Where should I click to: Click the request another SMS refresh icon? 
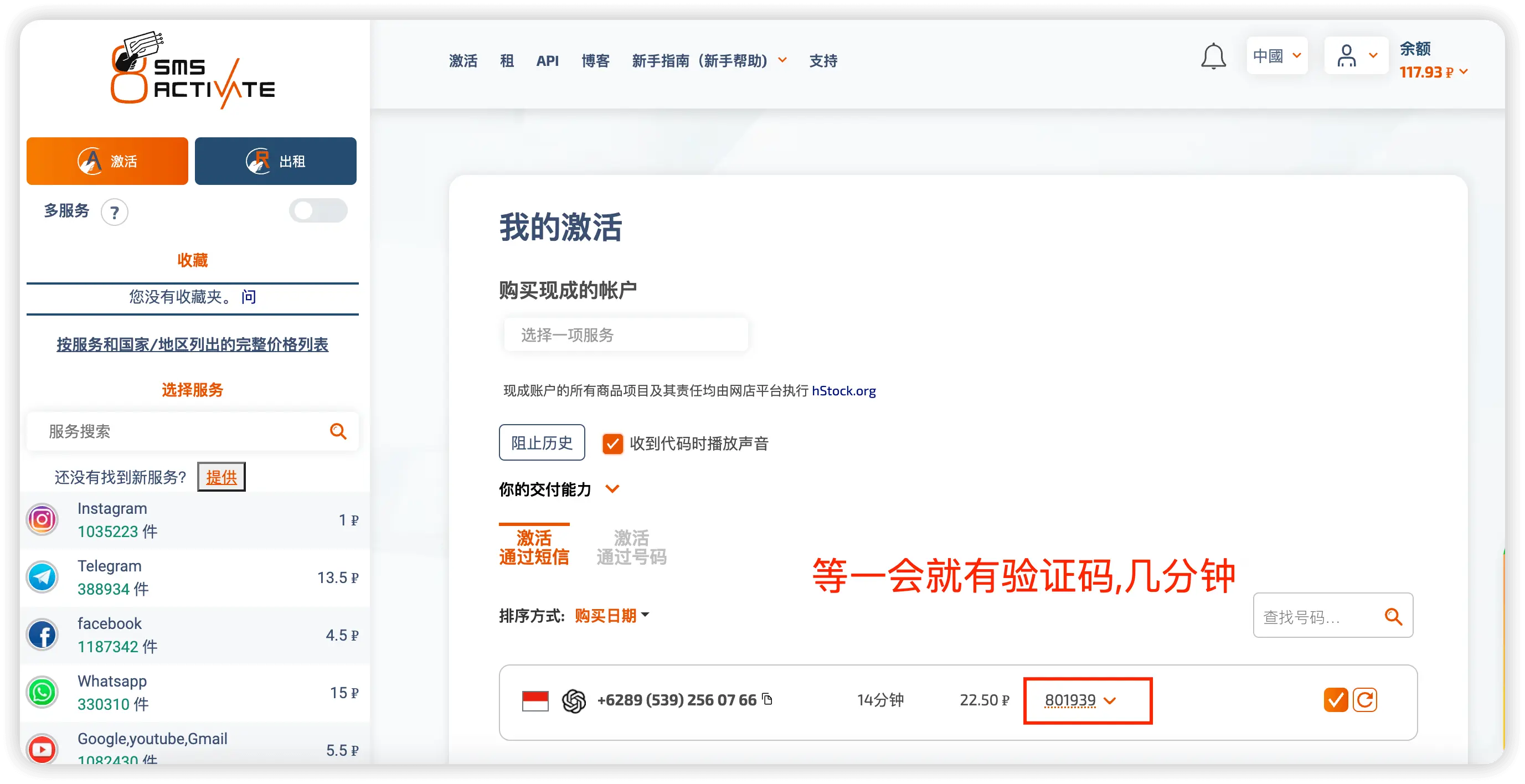click(x=1364, y=700)
